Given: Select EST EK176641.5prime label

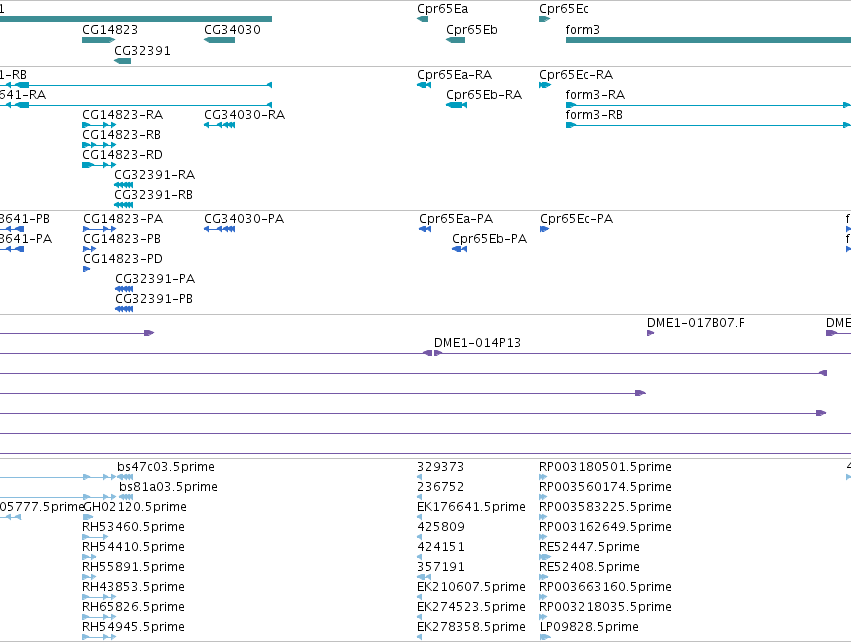Looking at the screenshot, I should (472, 507).
